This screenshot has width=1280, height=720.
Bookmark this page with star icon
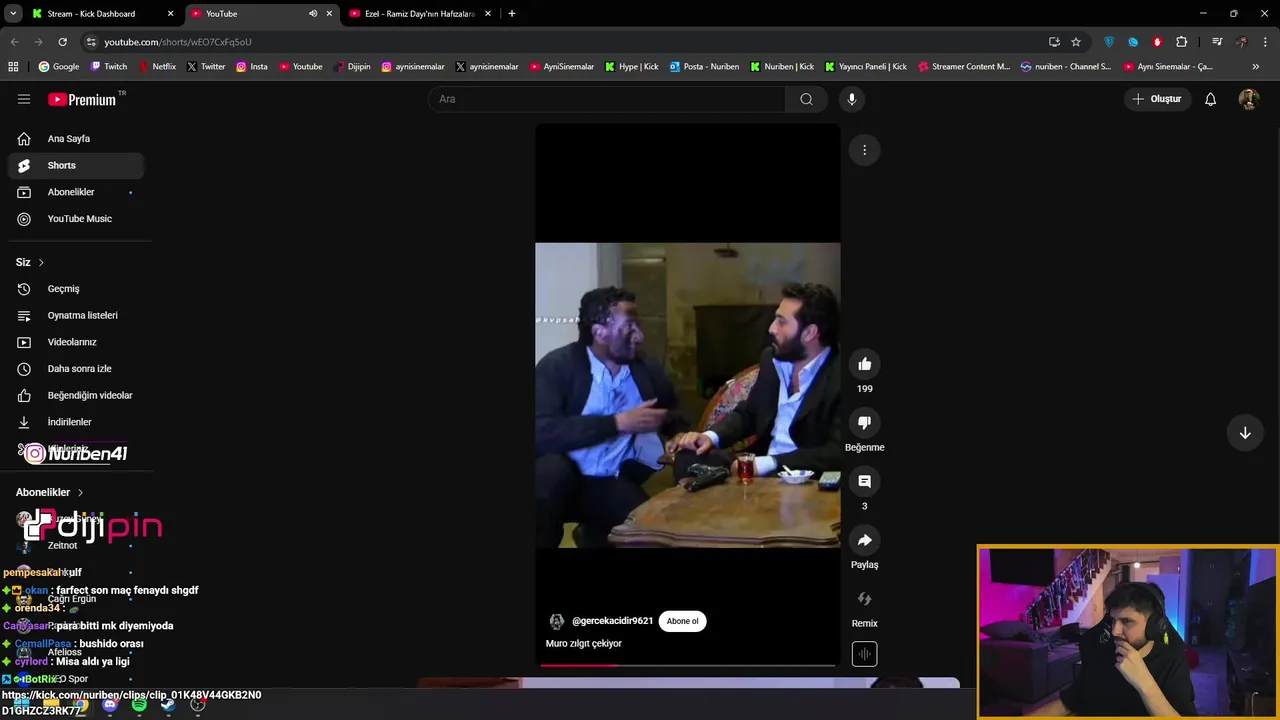(1076, 42)
